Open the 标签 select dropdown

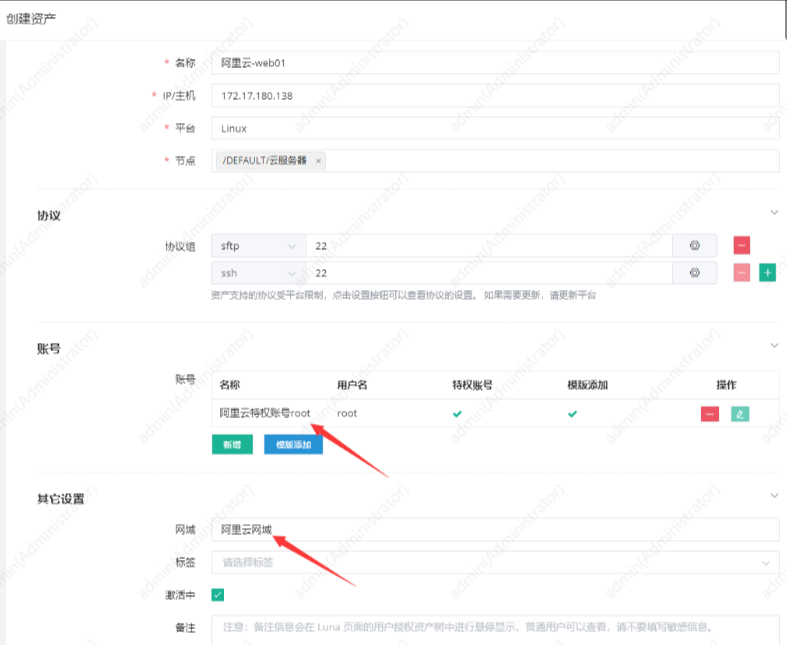click(x=495, y=562)
